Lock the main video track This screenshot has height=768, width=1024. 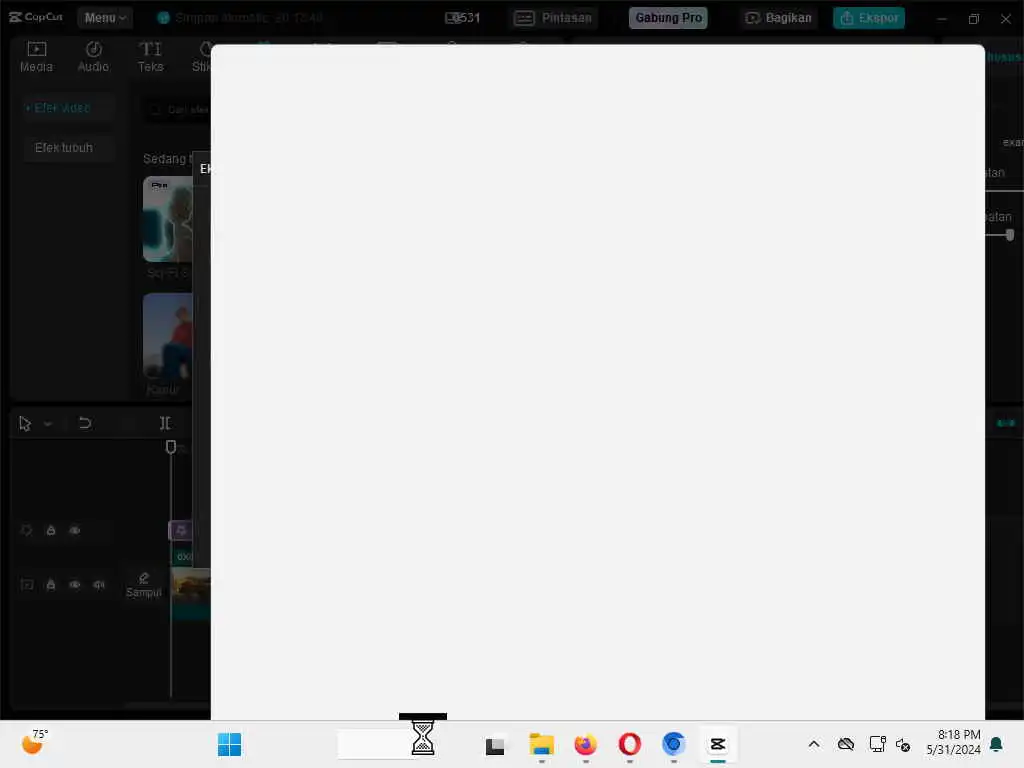(50, 584)
